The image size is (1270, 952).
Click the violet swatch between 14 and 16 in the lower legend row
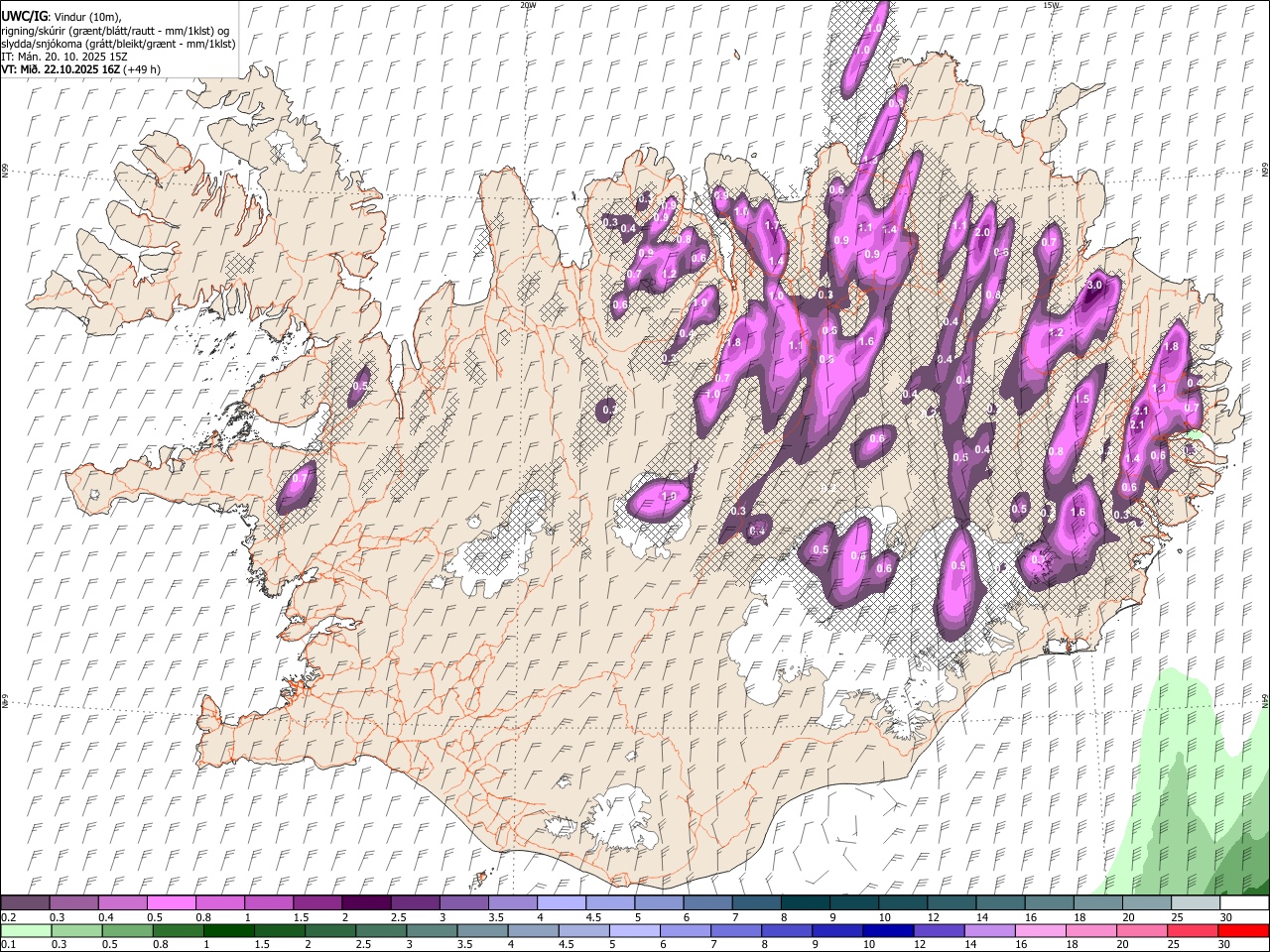(988, 930)
